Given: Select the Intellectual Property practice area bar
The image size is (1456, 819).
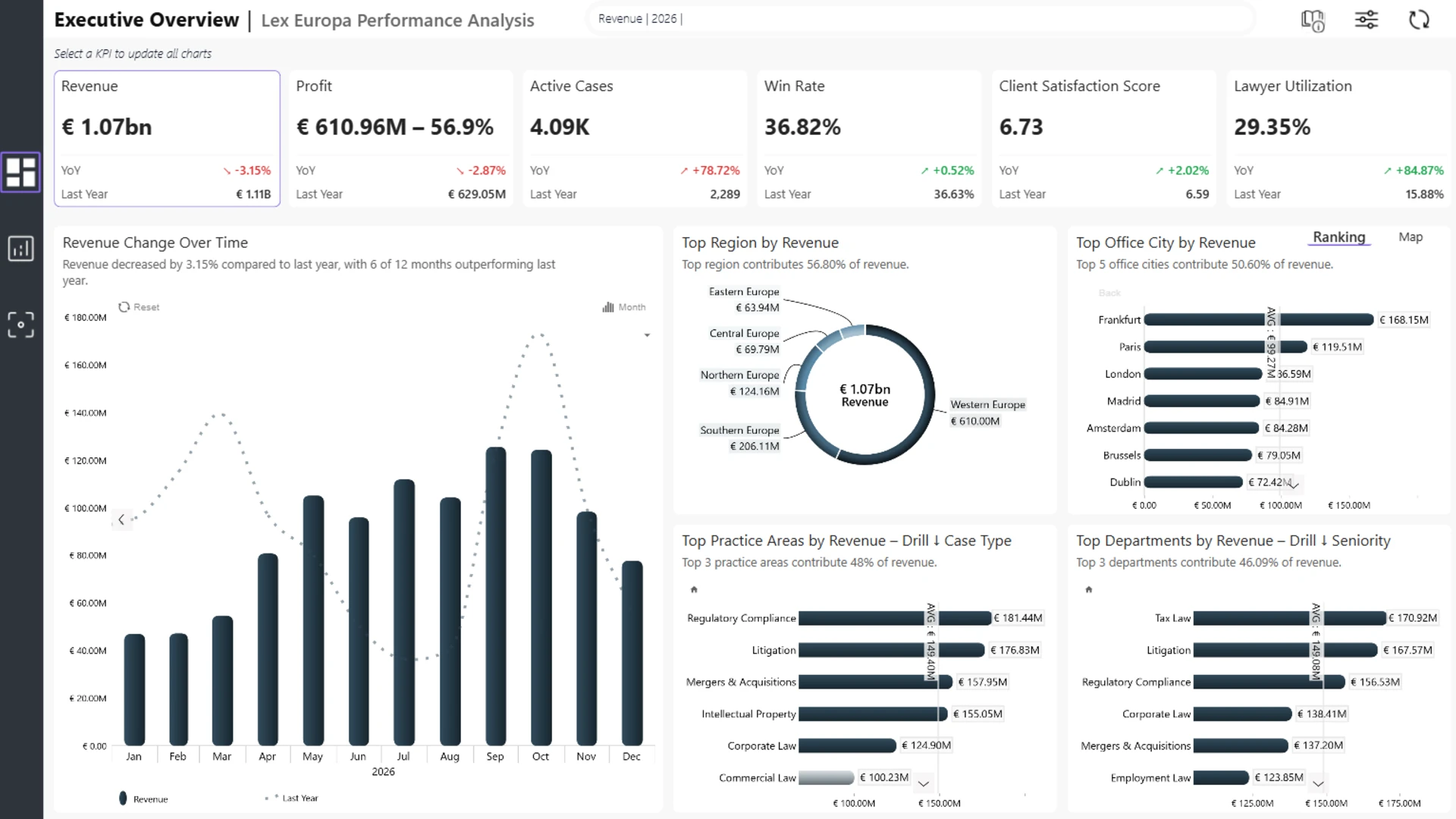Looking at the screenshot, I should (873, 714).
